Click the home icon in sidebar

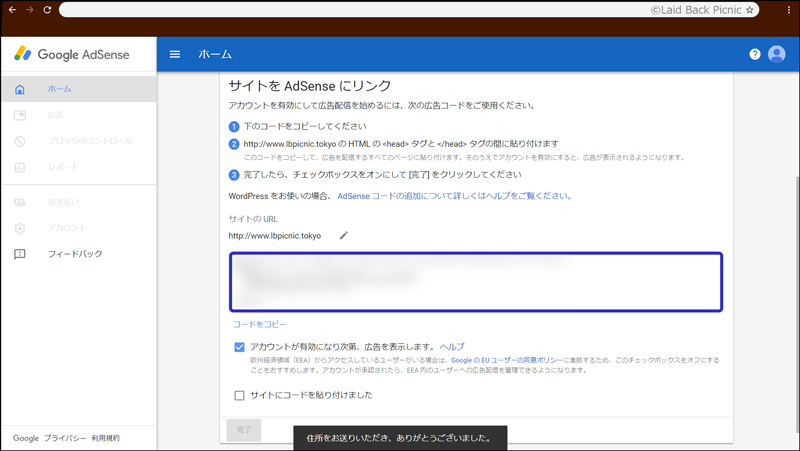point(20,89)
